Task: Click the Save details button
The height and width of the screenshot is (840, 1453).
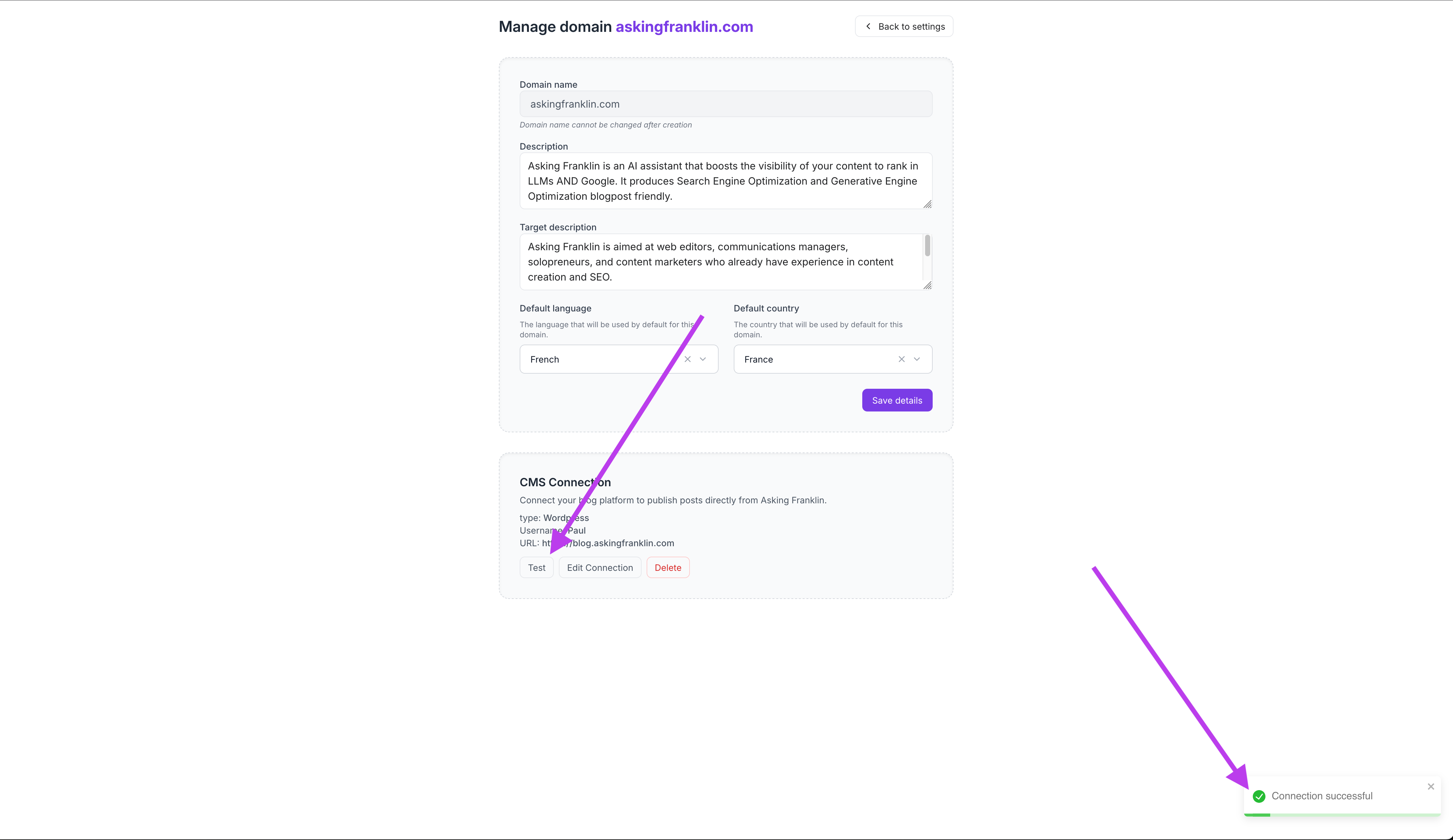Action: point(897,400)
